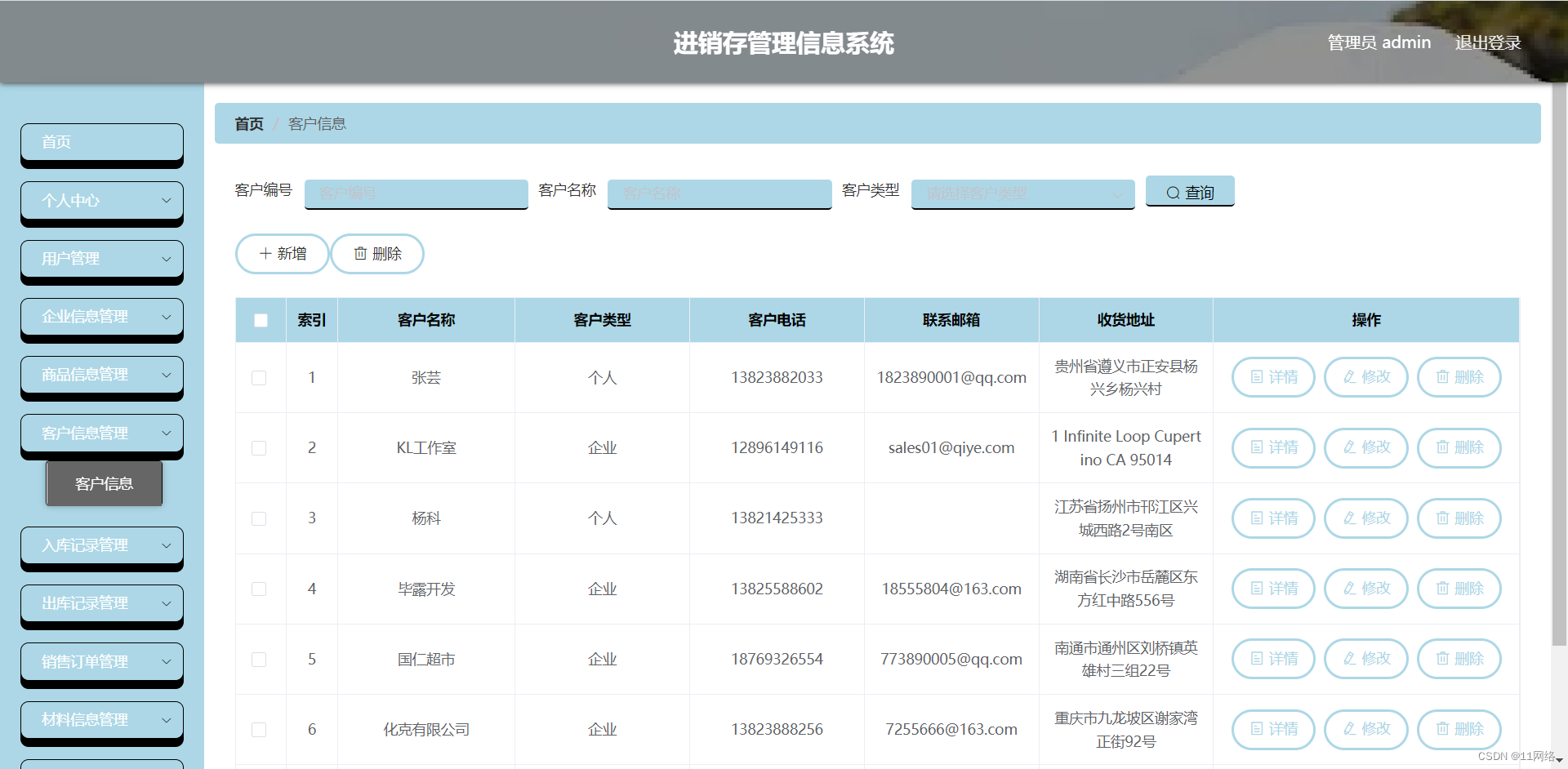1568x769 pixels.
Task: Focus the 客户编号 input field
Action: (x=416, y=193)
